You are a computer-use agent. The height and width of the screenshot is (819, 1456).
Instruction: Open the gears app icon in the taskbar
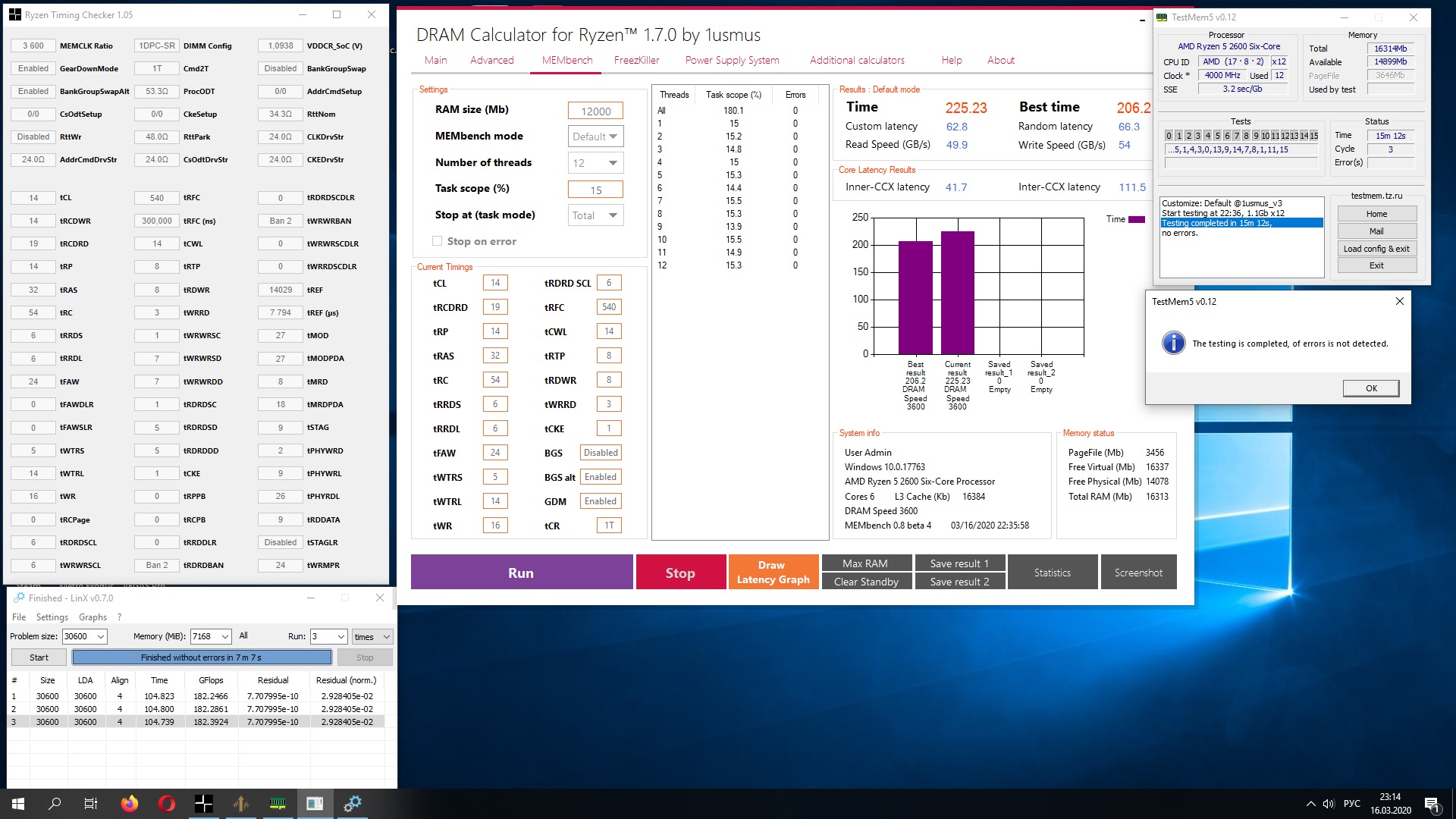pyautogui.click(x=353, y=804)
